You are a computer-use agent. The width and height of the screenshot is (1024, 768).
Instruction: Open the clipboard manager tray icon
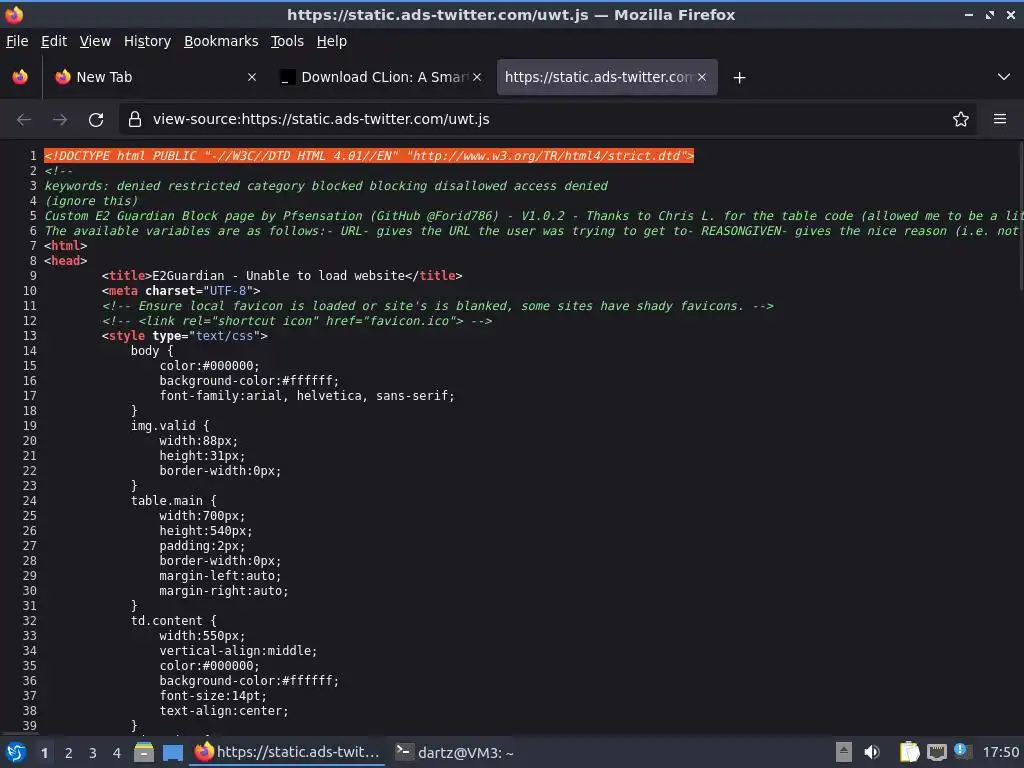[909, 752]
